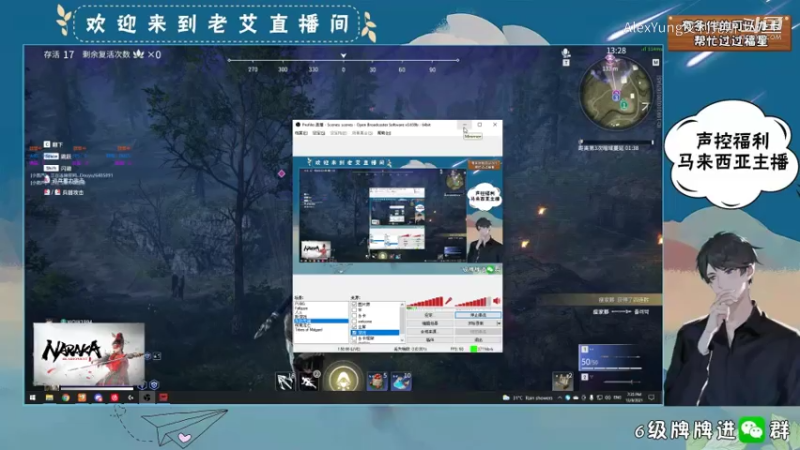Viewport: 800px width, 450px height.
Task: Click the 设定 Settings button in OBS
Action: tap(429, 315)
